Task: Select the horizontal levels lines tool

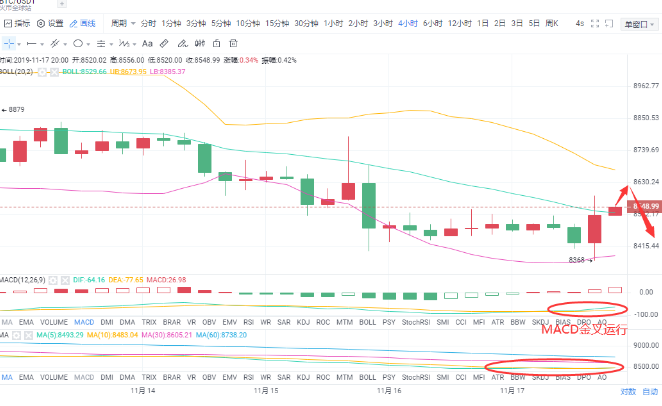Action: 101,43
